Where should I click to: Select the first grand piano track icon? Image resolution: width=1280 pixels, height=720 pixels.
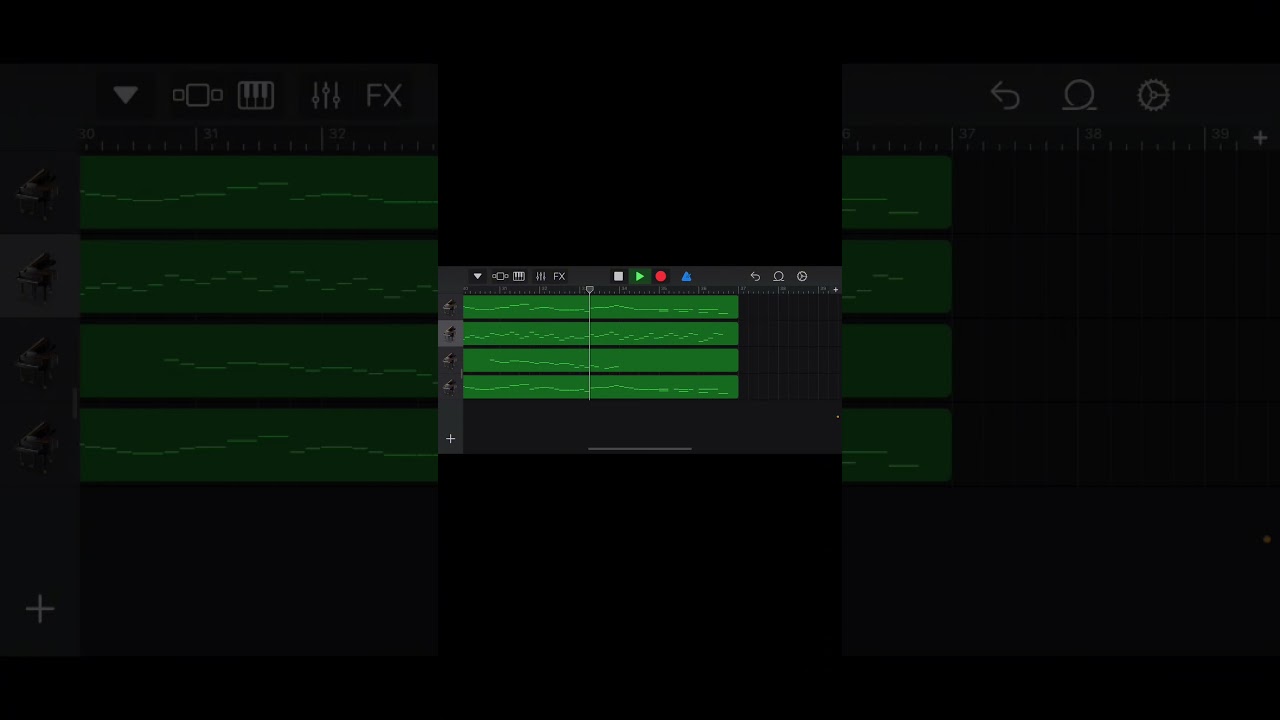pos(450,307)
